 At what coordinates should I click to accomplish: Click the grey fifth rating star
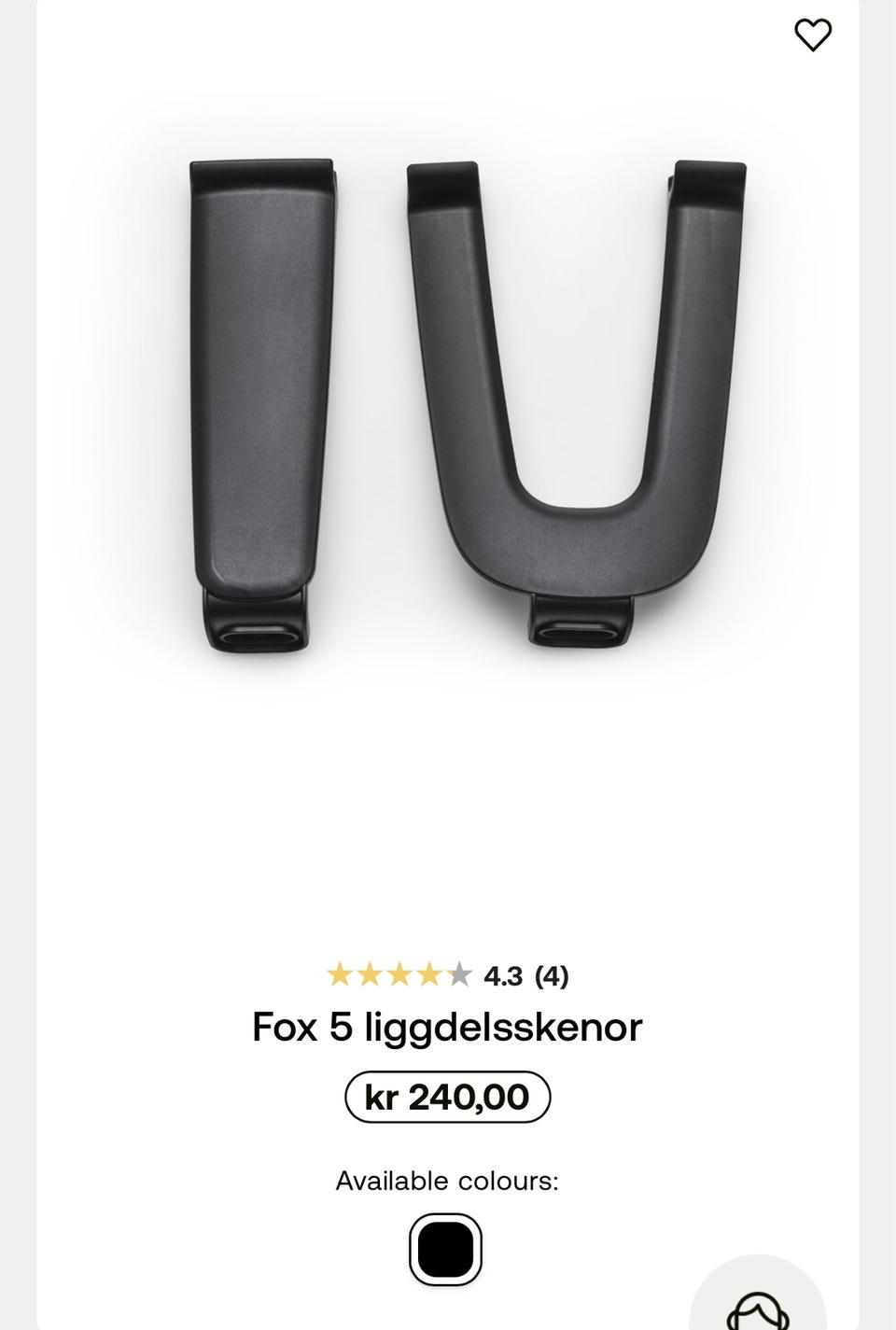click(459, 975)
